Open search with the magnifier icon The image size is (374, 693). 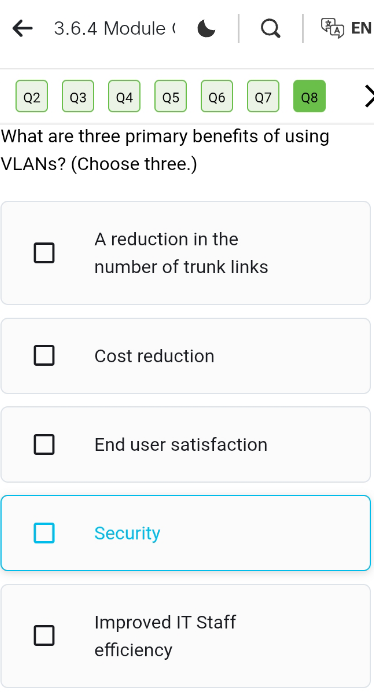click(x=270, y=29)
